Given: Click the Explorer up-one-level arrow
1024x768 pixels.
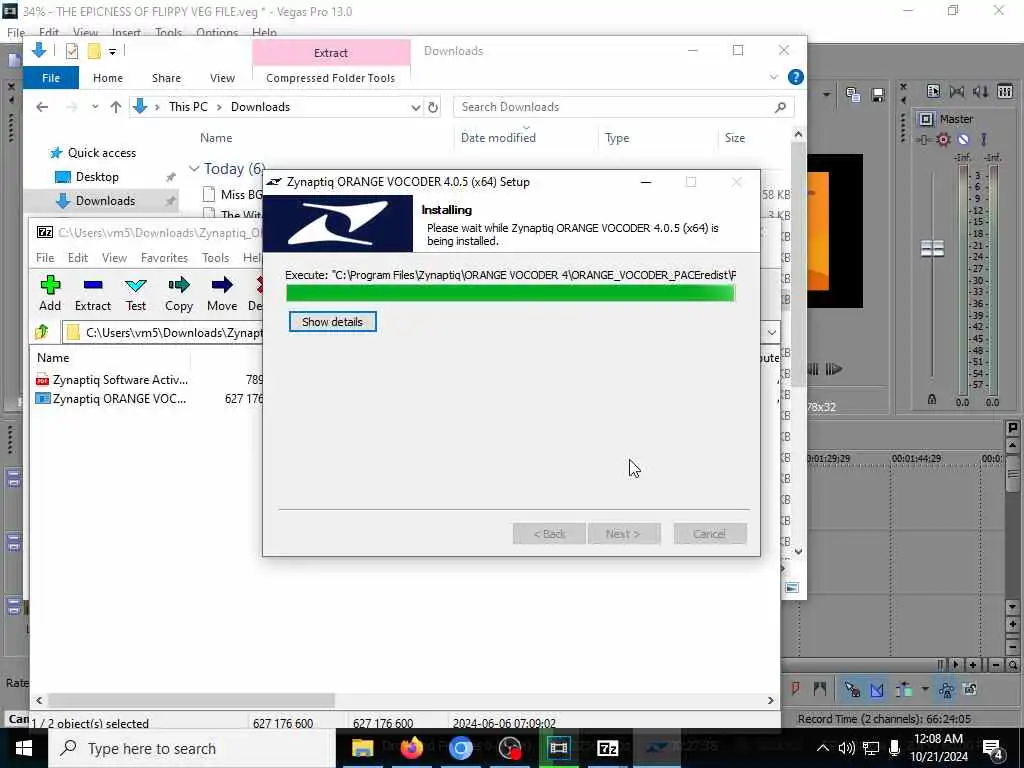Looking at the screenshot, I should tap(116, 107).
